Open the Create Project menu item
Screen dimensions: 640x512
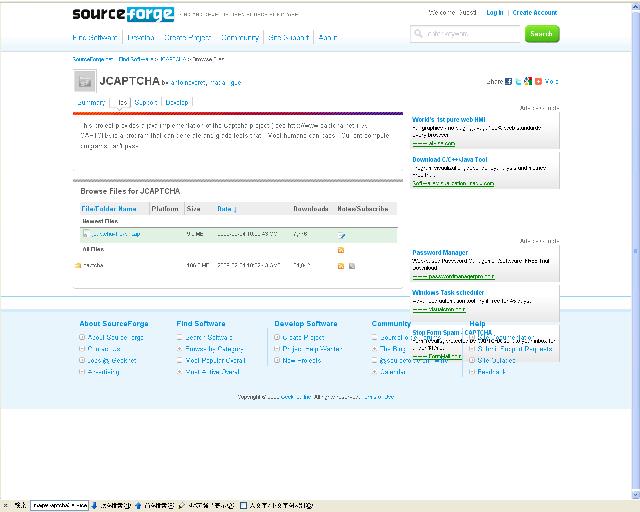tap(187, 38)
